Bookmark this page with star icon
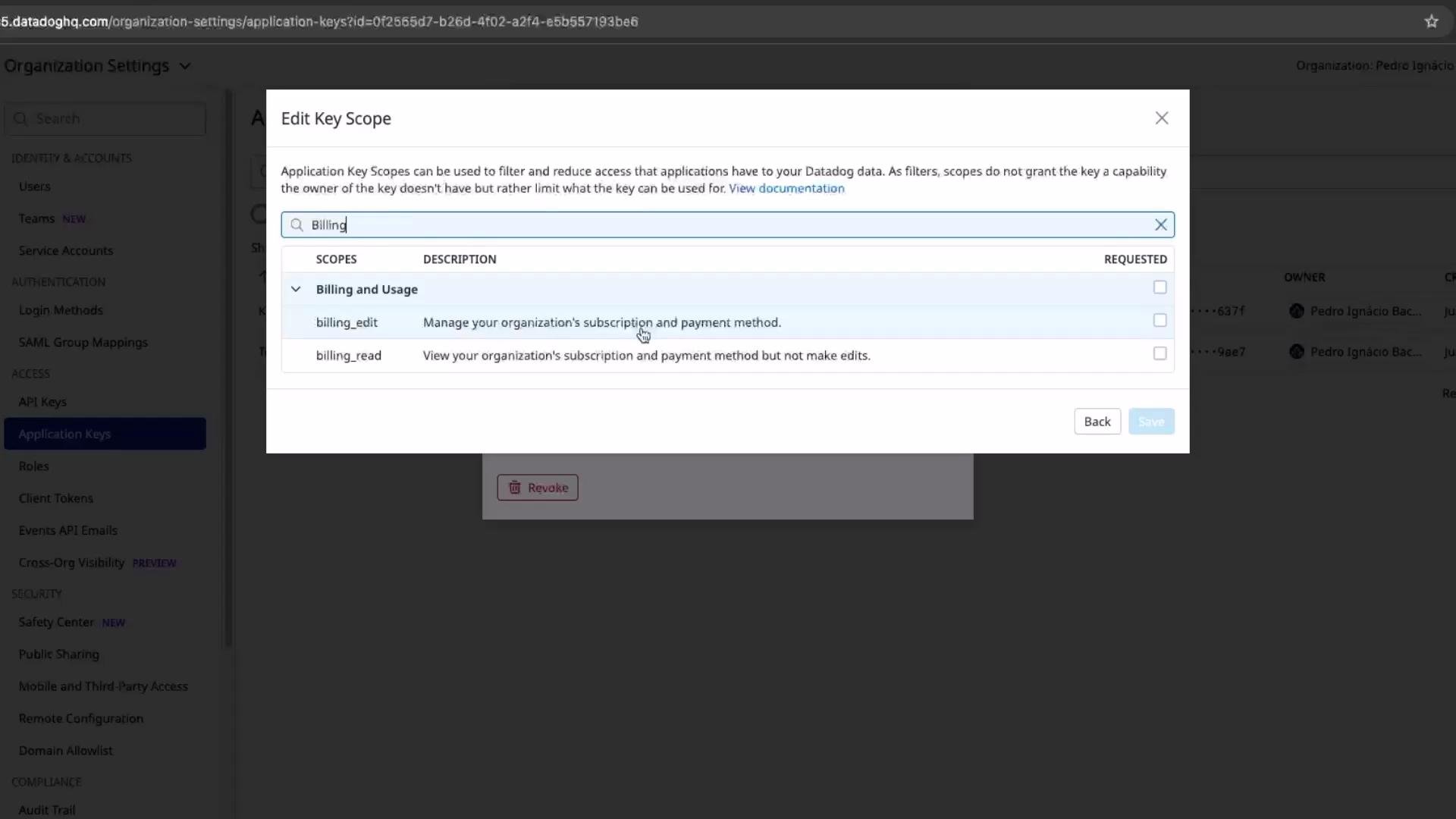The width and height of the screenshot is (1456, 819). (x=1431, y=21)
